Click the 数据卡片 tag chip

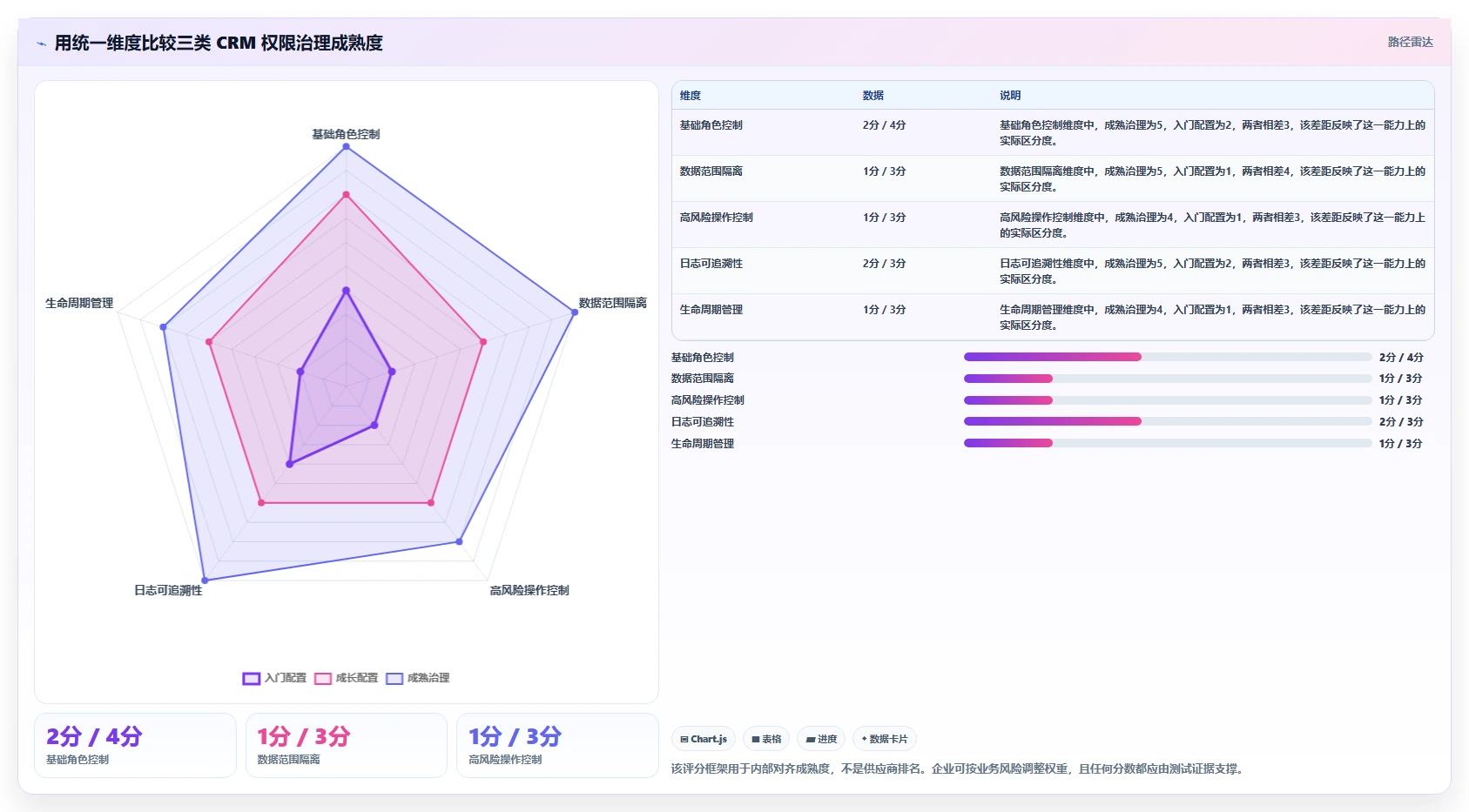tap(885, 739)
